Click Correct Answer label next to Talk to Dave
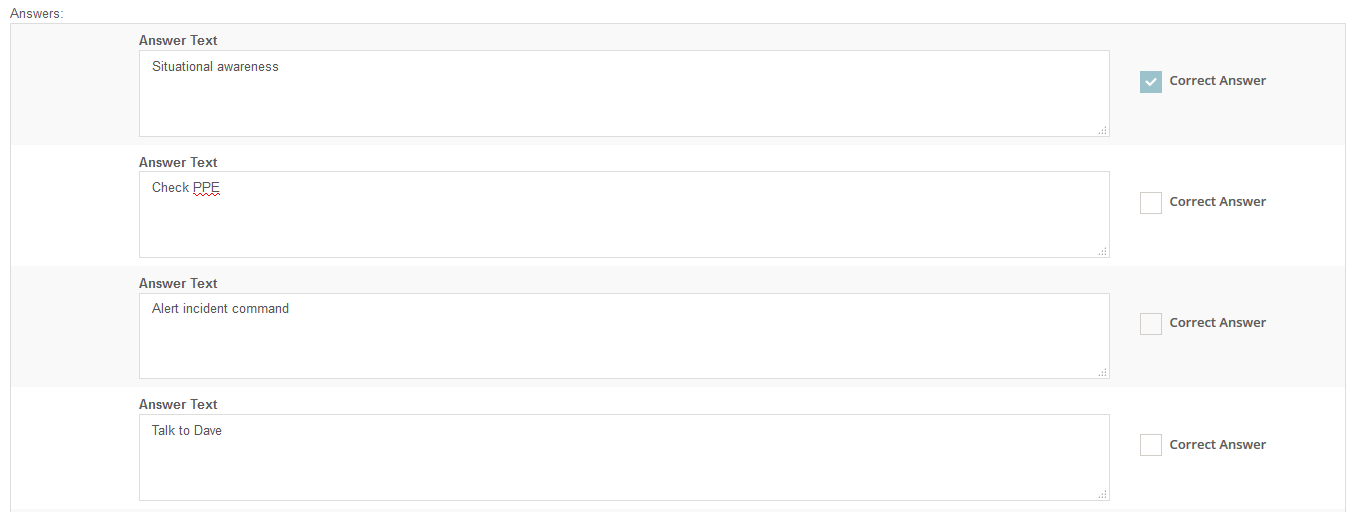 point(1217,445)
